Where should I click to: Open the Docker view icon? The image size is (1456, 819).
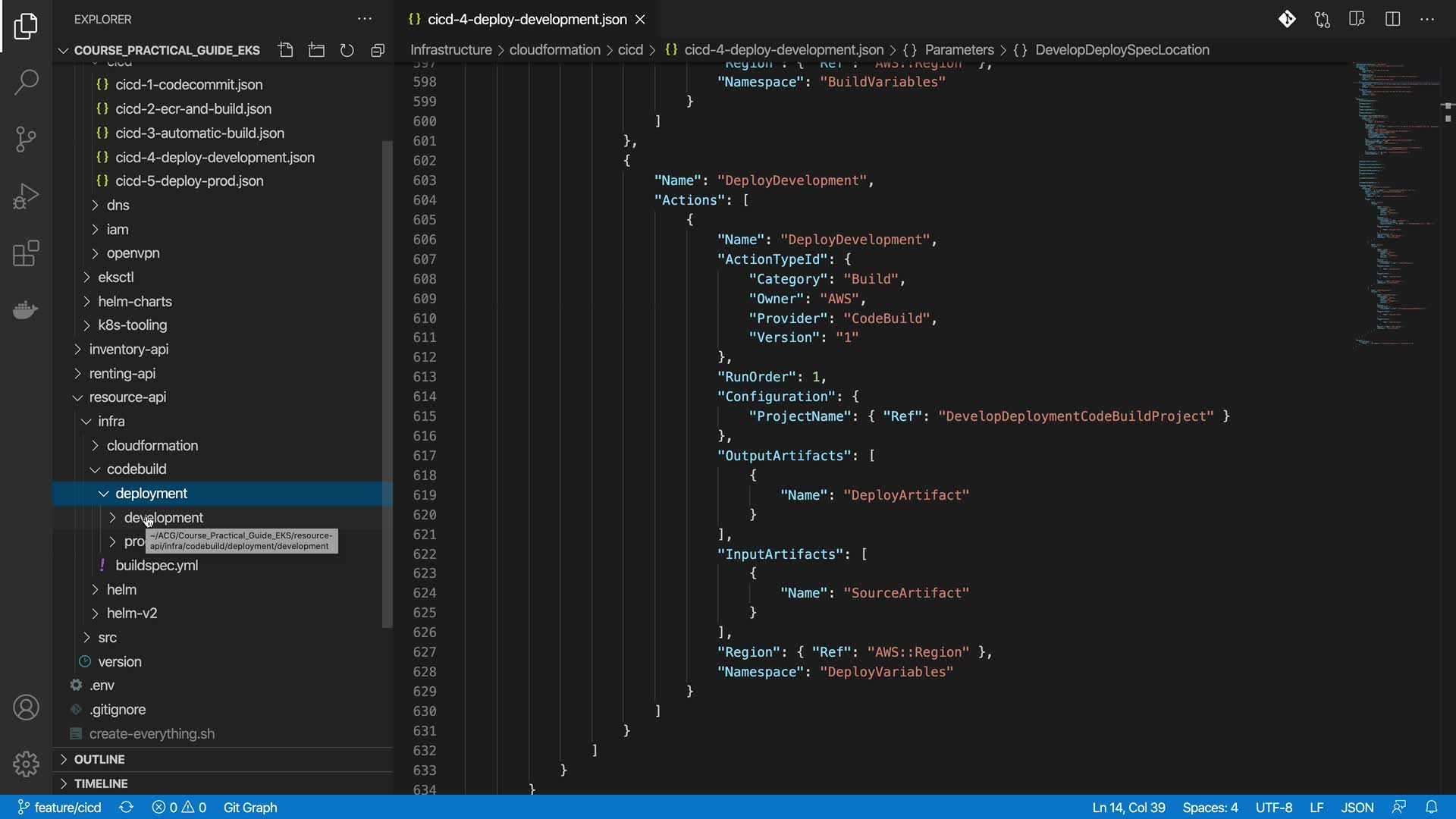click(x=26, y=309)
